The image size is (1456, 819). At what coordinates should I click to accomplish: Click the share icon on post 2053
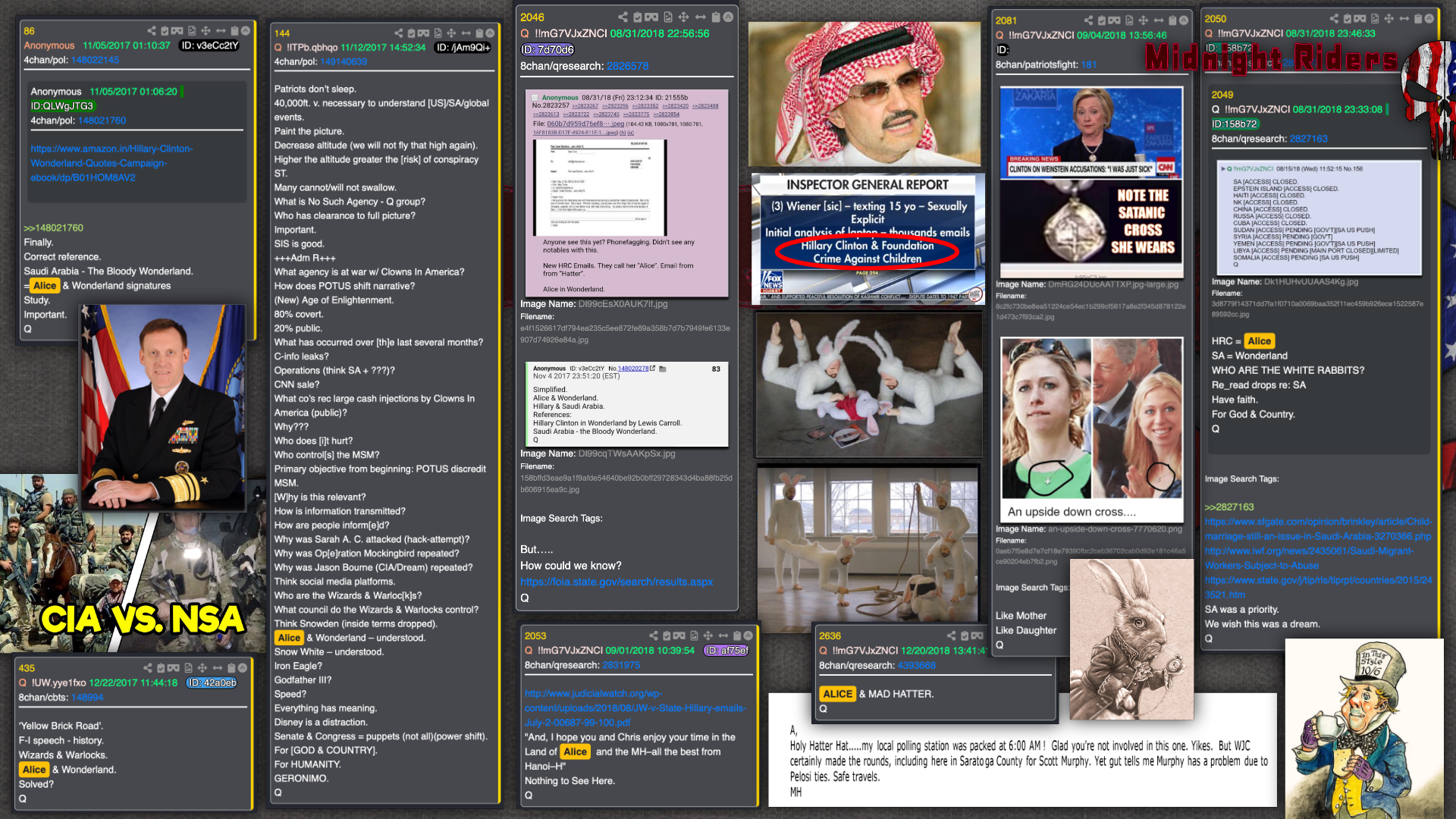[x=654, y=635]
